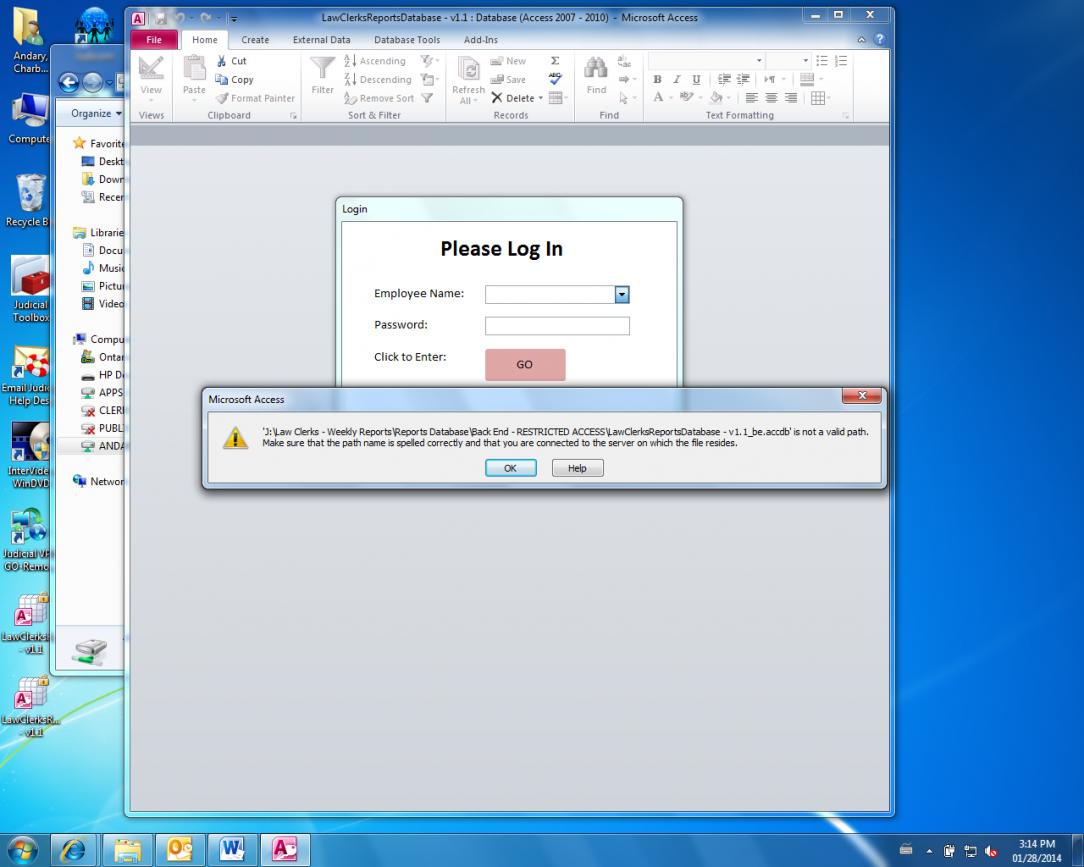Open the File tab
1084x867 pixels.
point(154,40)
